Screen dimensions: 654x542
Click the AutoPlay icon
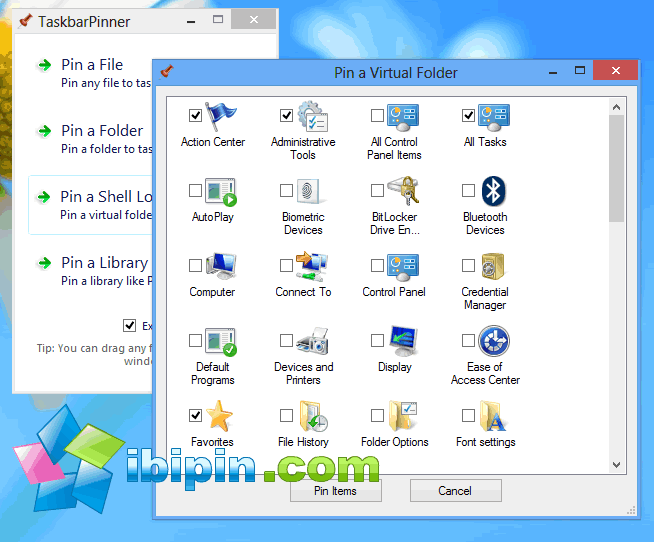(221, 192)
